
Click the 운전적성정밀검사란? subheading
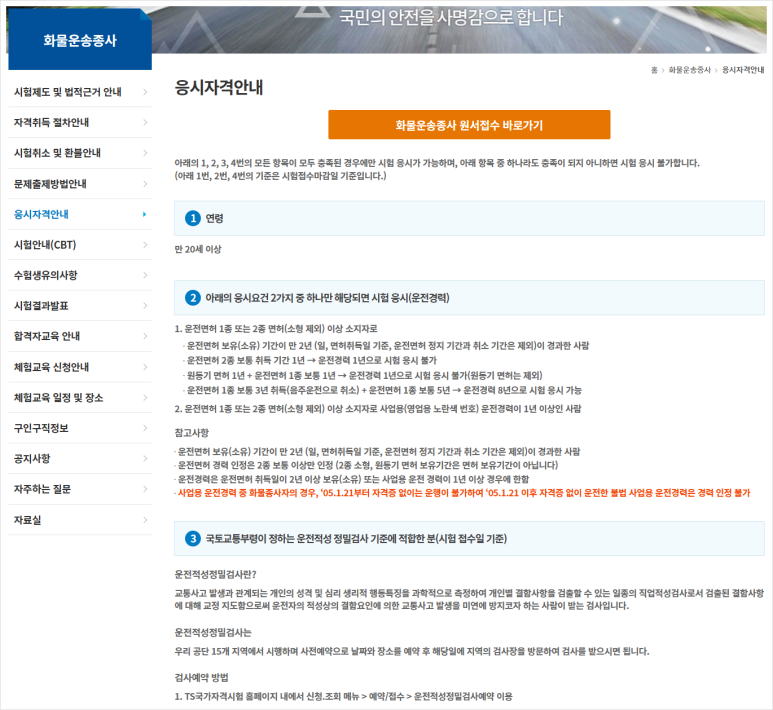pos(215,574)
